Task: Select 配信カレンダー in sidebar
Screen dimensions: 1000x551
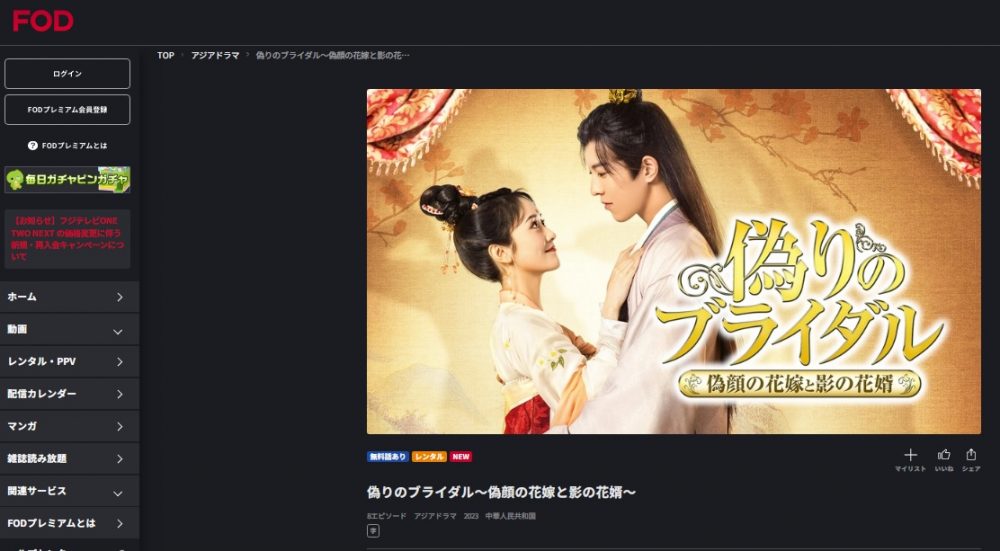Action: (70, 394)
